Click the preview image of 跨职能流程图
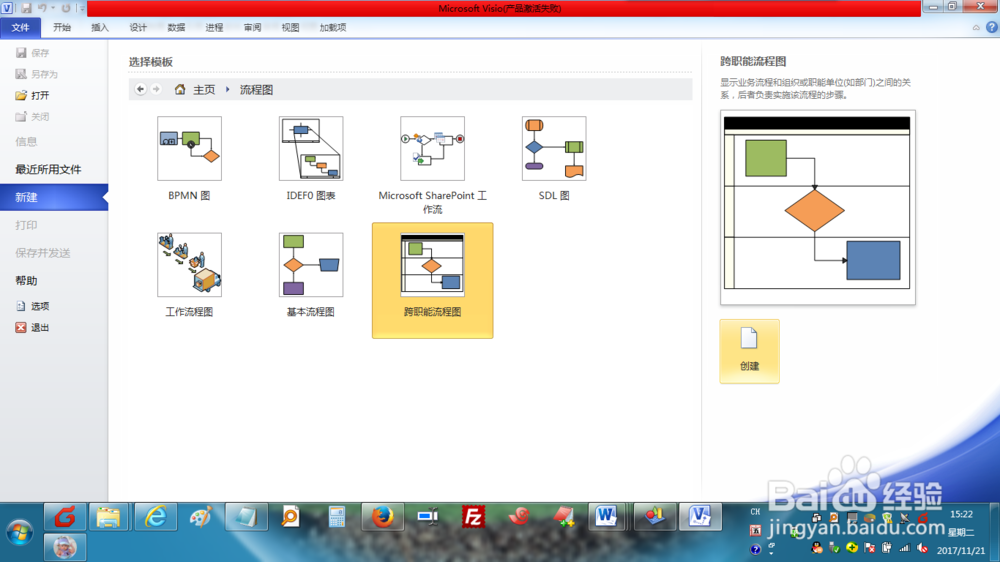Viewport: 1000px width, 562px height. tap(818, 207)
